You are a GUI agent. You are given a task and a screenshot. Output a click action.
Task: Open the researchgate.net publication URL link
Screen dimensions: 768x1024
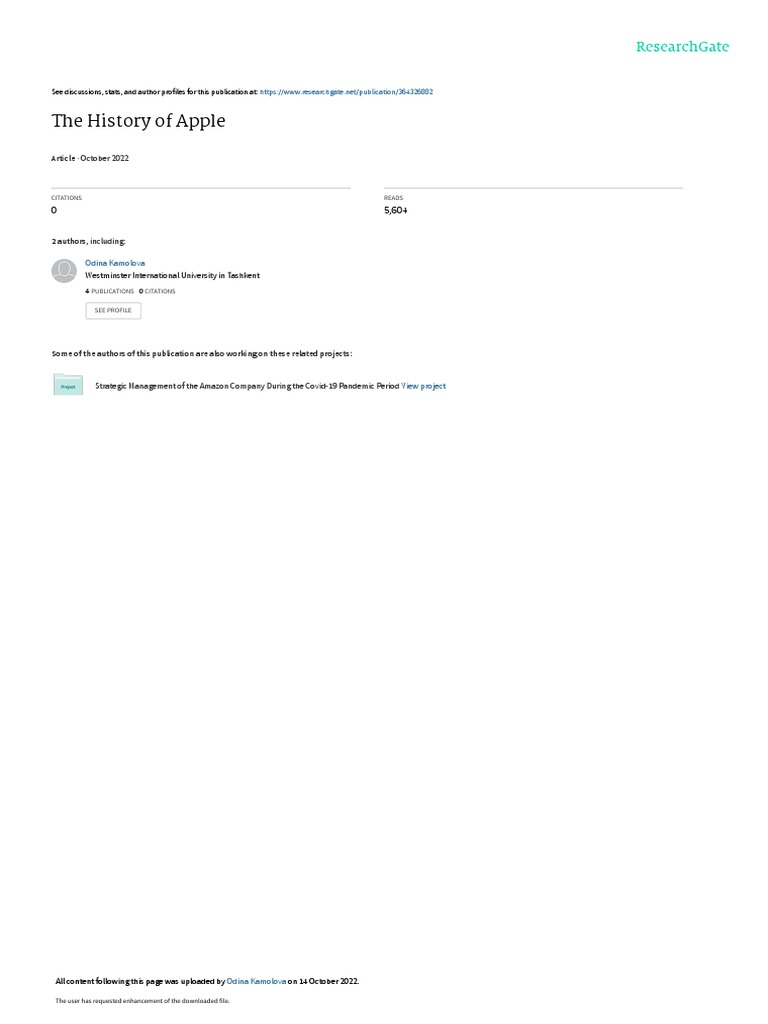tap(346, 92)
